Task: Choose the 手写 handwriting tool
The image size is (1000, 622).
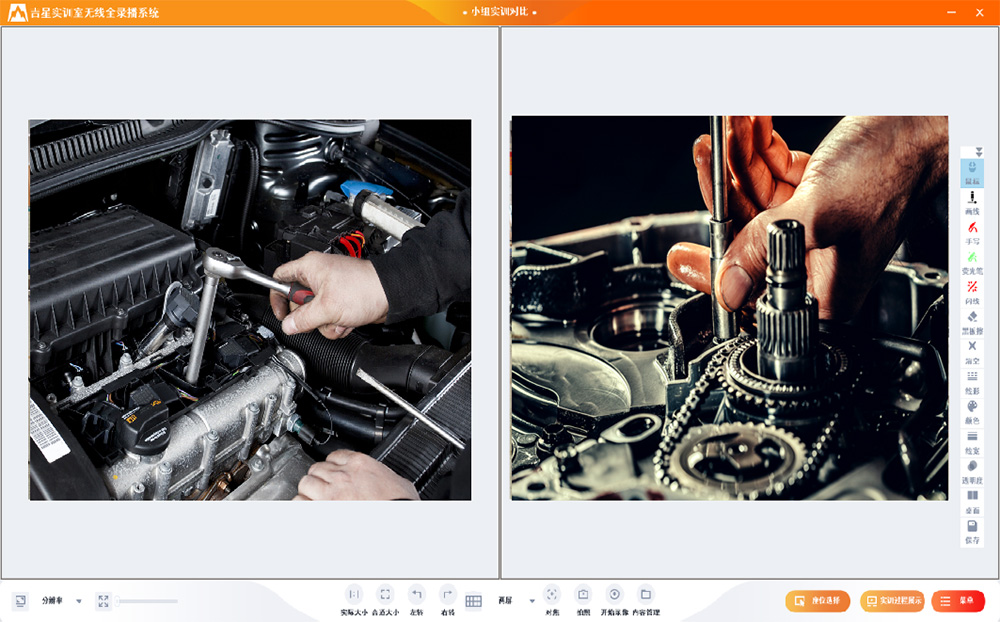Action: (x=971, y=230)
